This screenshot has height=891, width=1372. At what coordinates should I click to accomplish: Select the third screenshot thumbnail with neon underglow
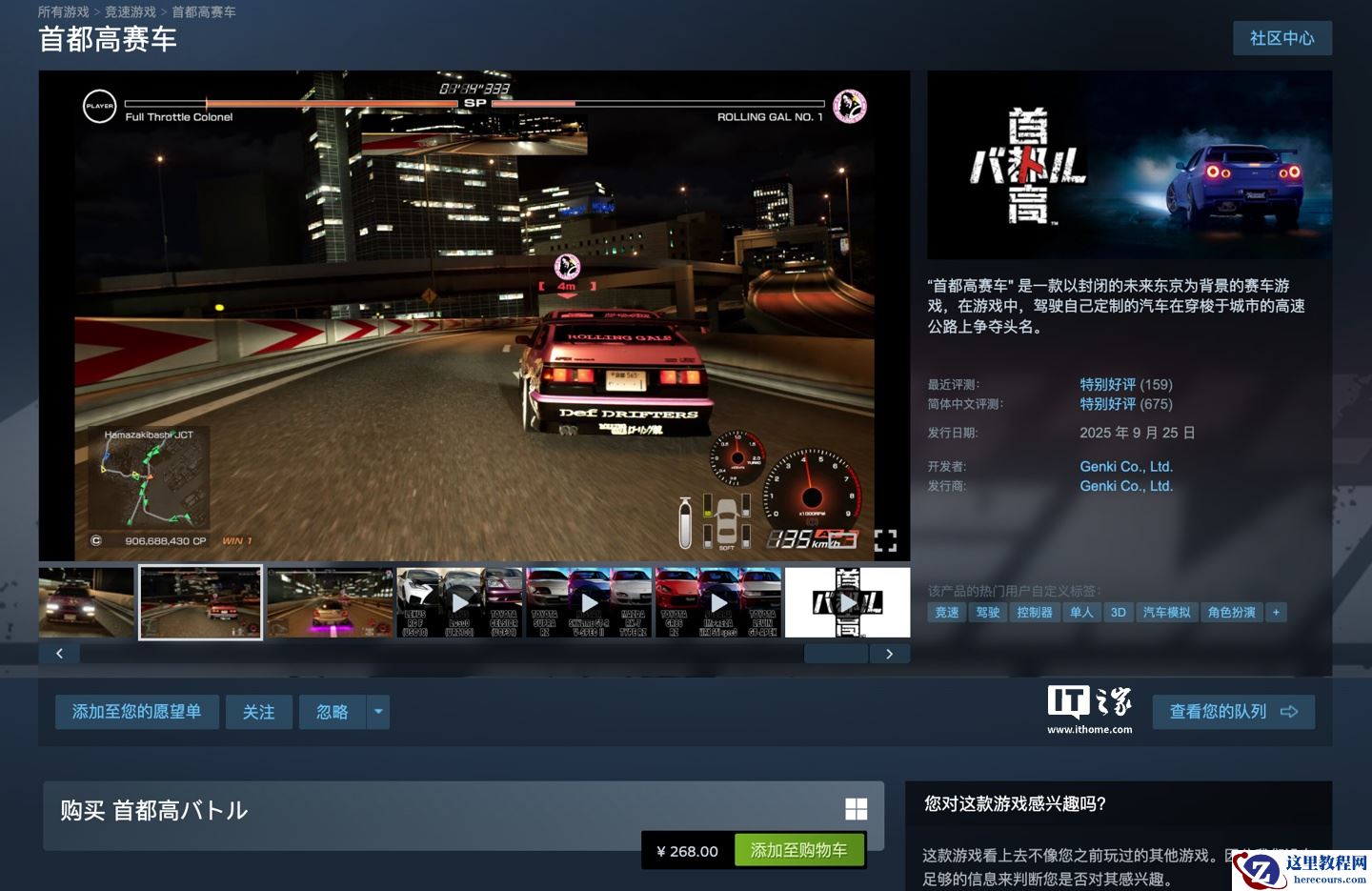330,602
